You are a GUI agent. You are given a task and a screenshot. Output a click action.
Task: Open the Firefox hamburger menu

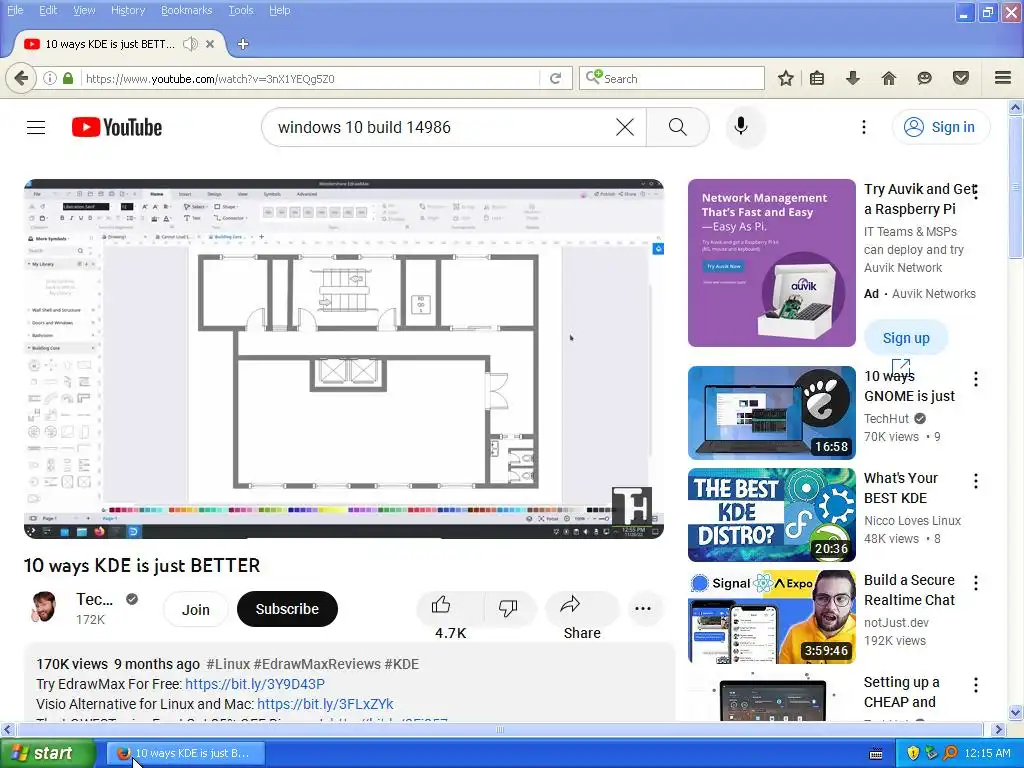coord(1003,78)
